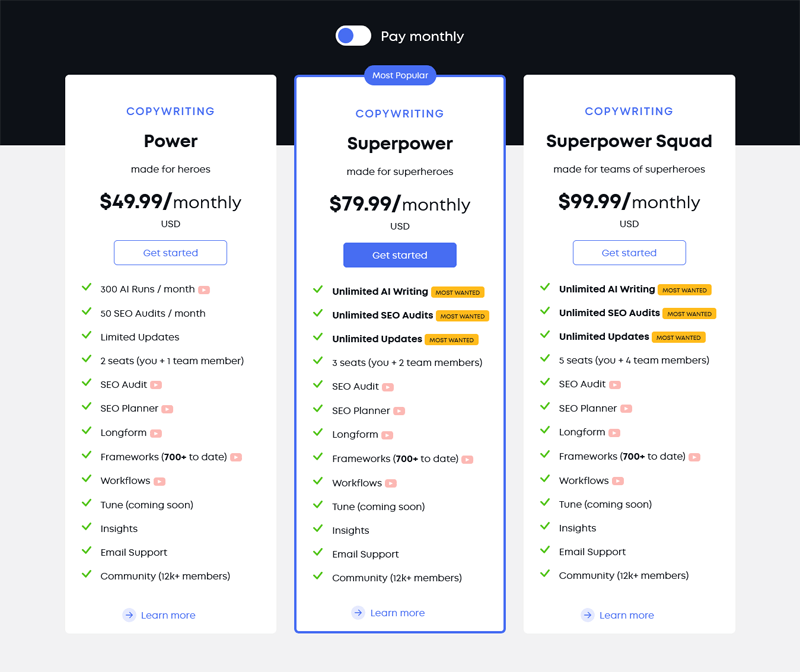Click Get started under Power plan
Image resolution: width=800 pixels, height=672 pixels.
point(170,253)
